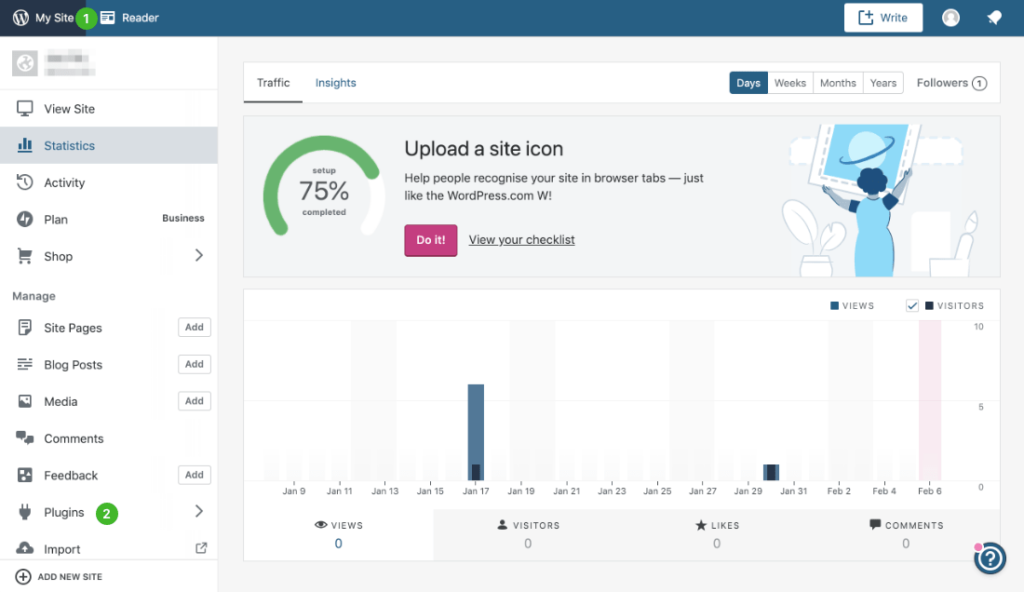The height and width of the screenshot is (592, 1024).
Task: Click the Add New Site plus icon
Action: tap(23, 576)
